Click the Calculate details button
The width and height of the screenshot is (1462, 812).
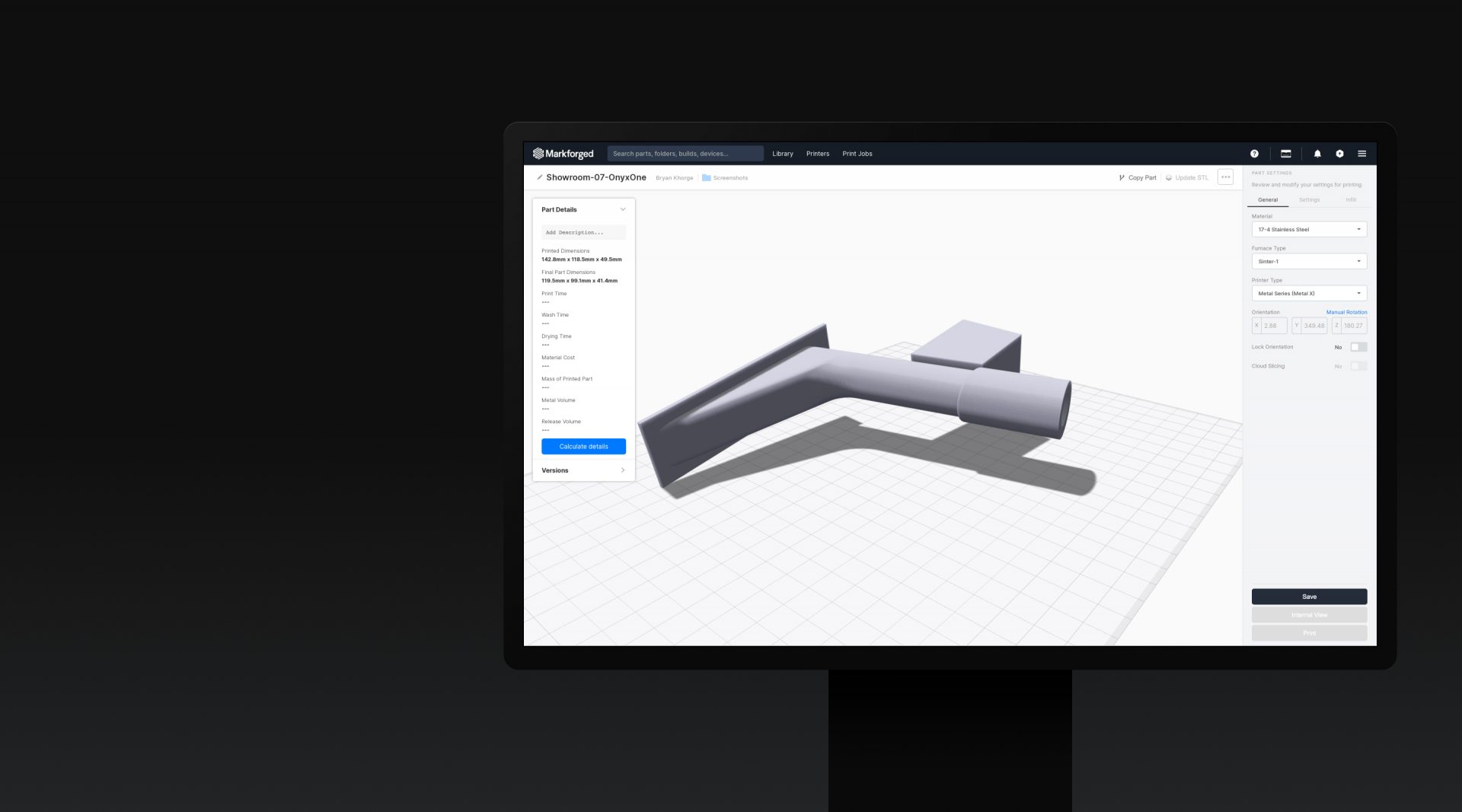pos(583,447)
